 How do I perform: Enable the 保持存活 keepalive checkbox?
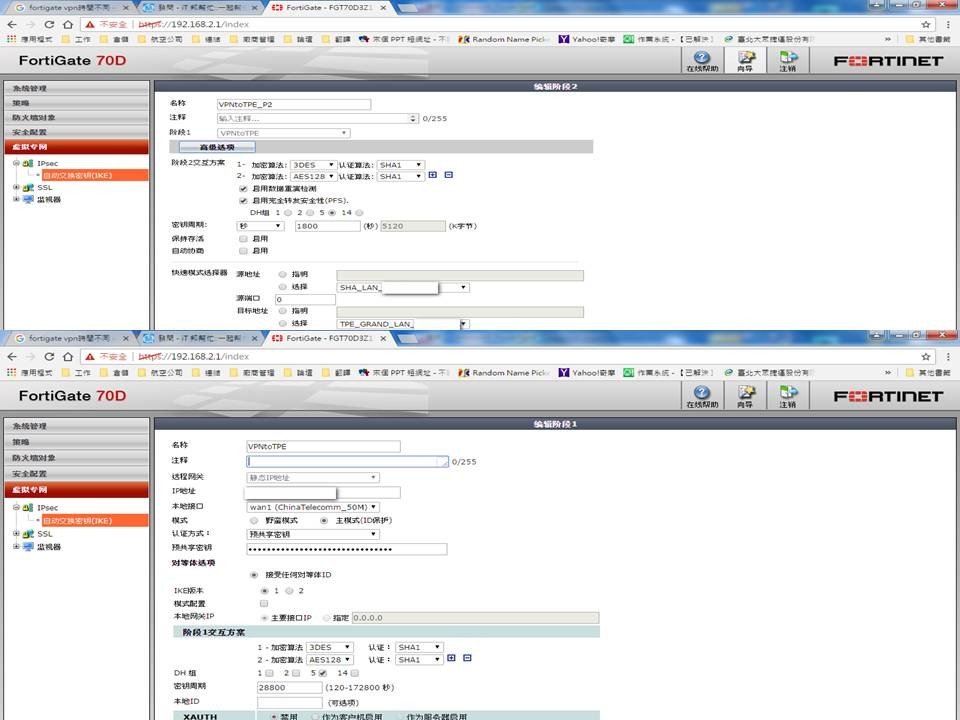click(x=243, y=239)
